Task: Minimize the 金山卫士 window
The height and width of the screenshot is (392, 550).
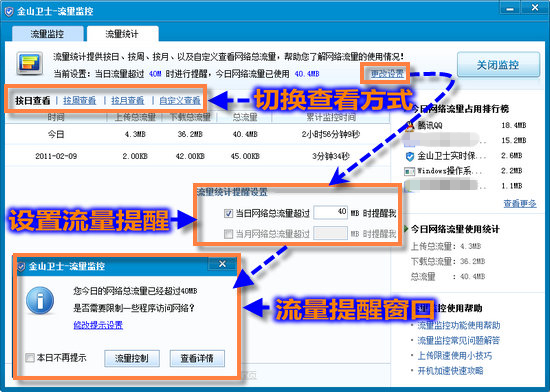Action: (x=510, y=8)
